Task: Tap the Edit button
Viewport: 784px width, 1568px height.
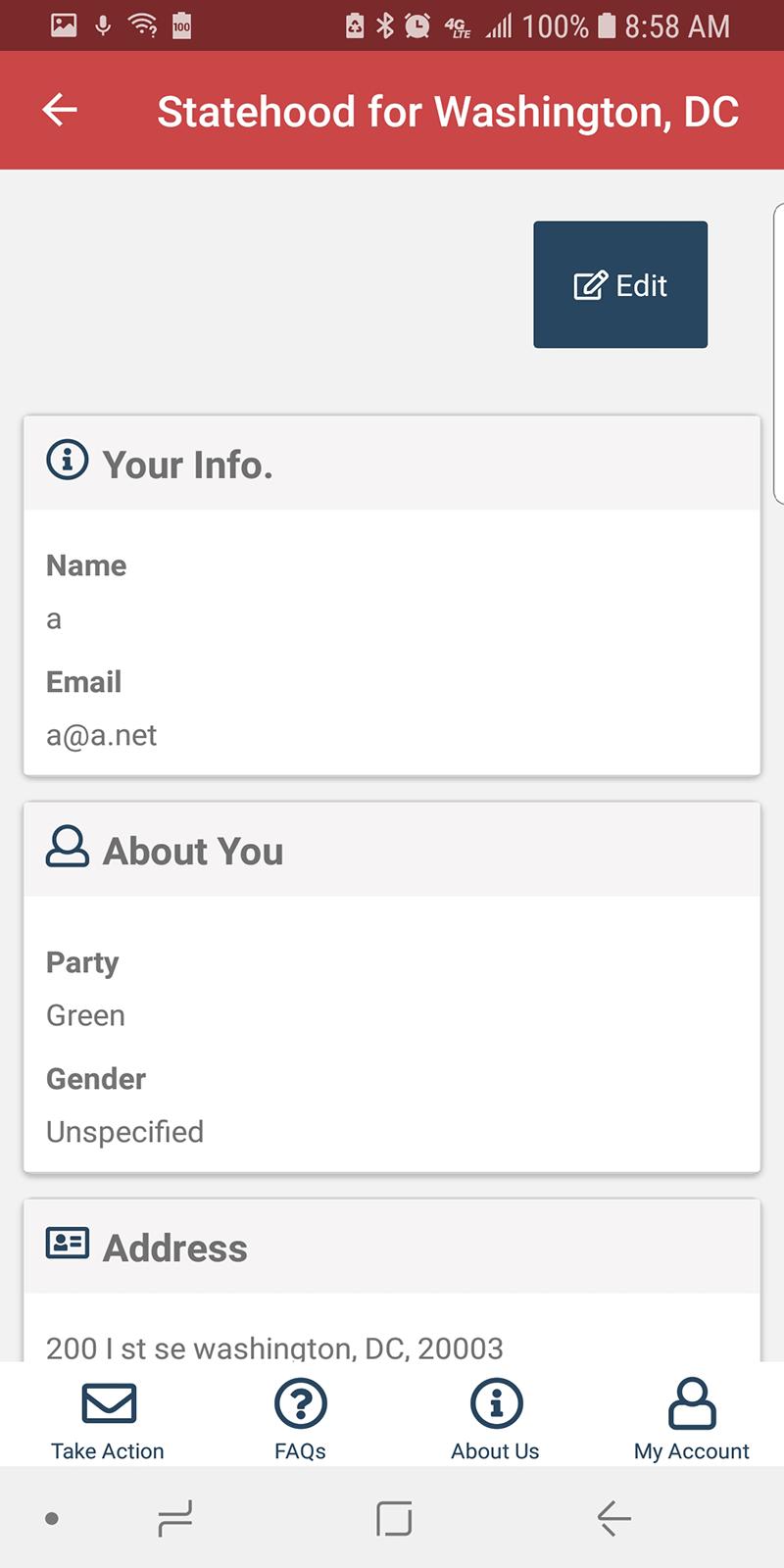Action: [620, 284]
